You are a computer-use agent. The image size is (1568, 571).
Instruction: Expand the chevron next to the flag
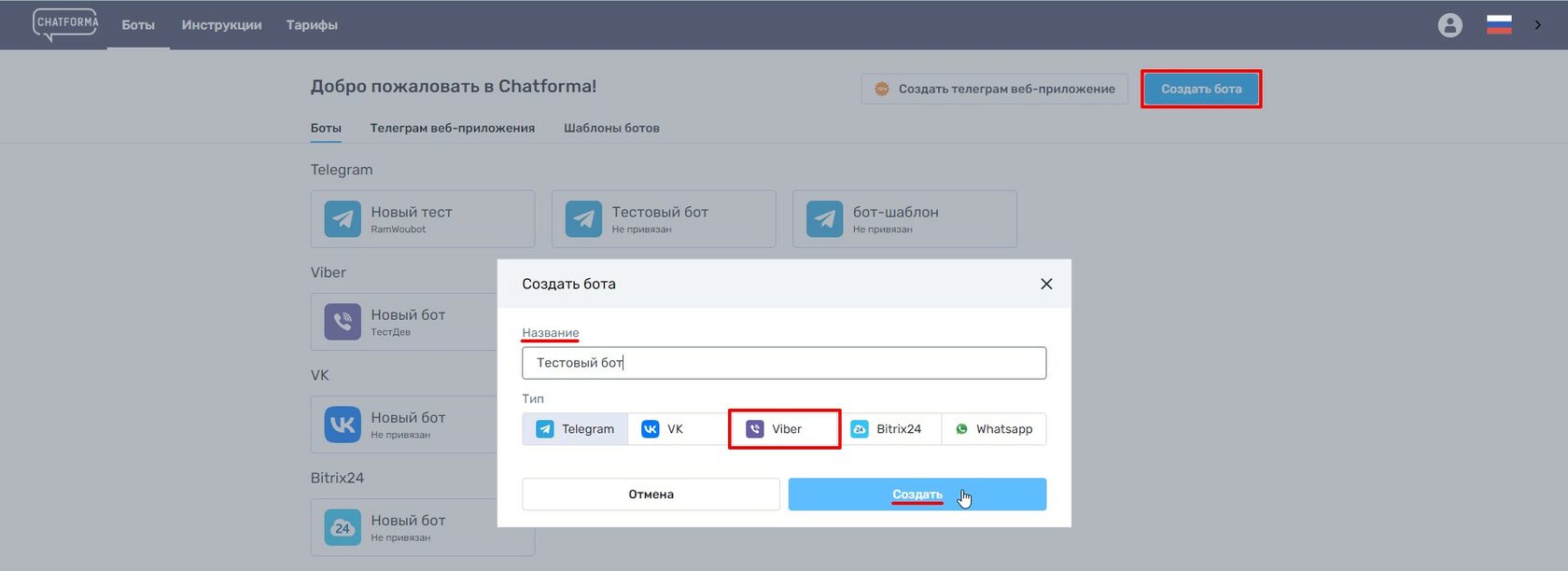point(1538,25)
